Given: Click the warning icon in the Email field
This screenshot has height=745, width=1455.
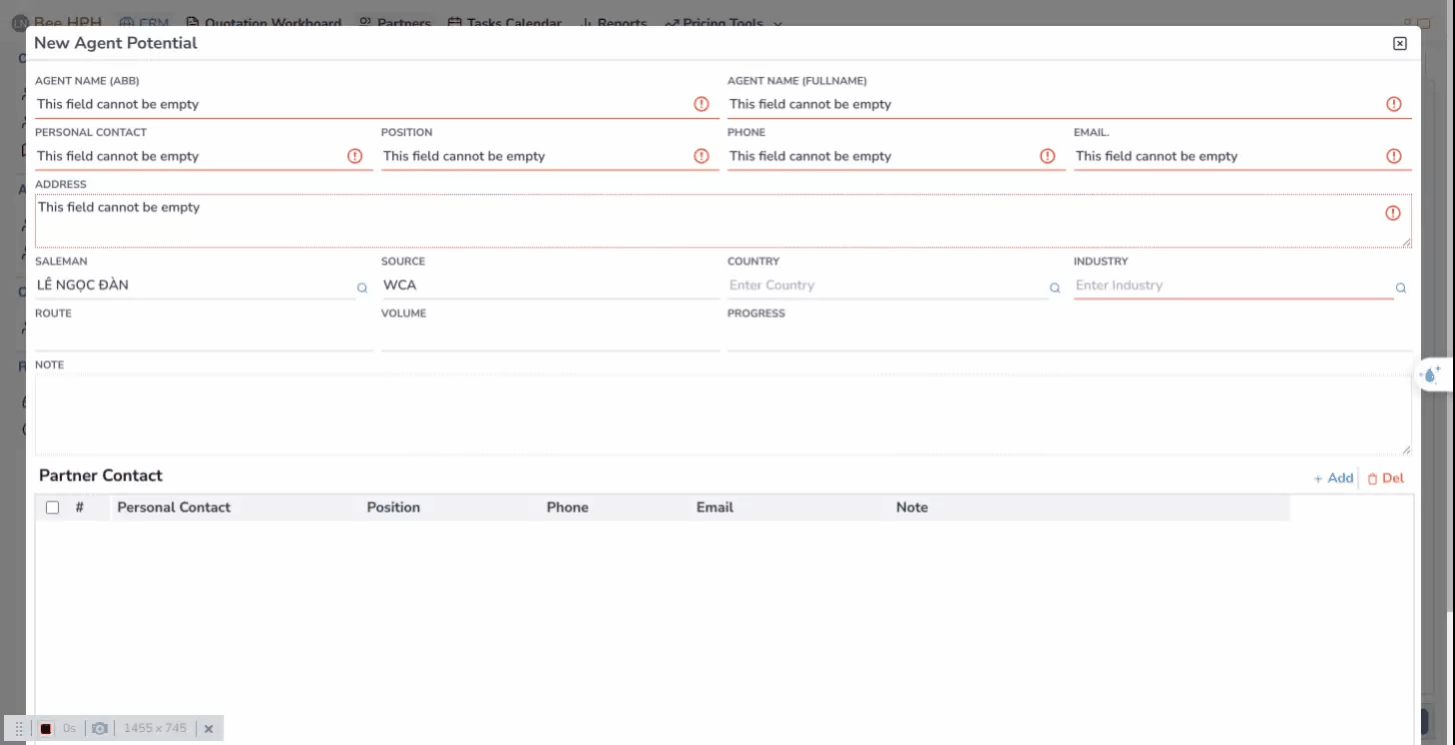Looking at the screenshot, I should (1393, 156).
